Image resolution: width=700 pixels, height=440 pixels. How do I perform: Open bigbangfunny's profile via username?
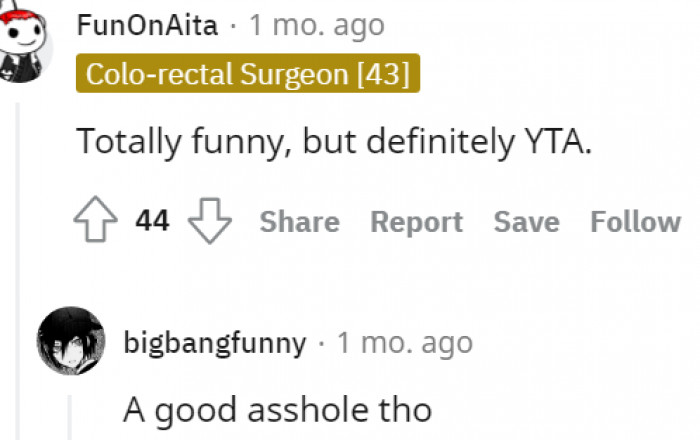coord(214,344)
